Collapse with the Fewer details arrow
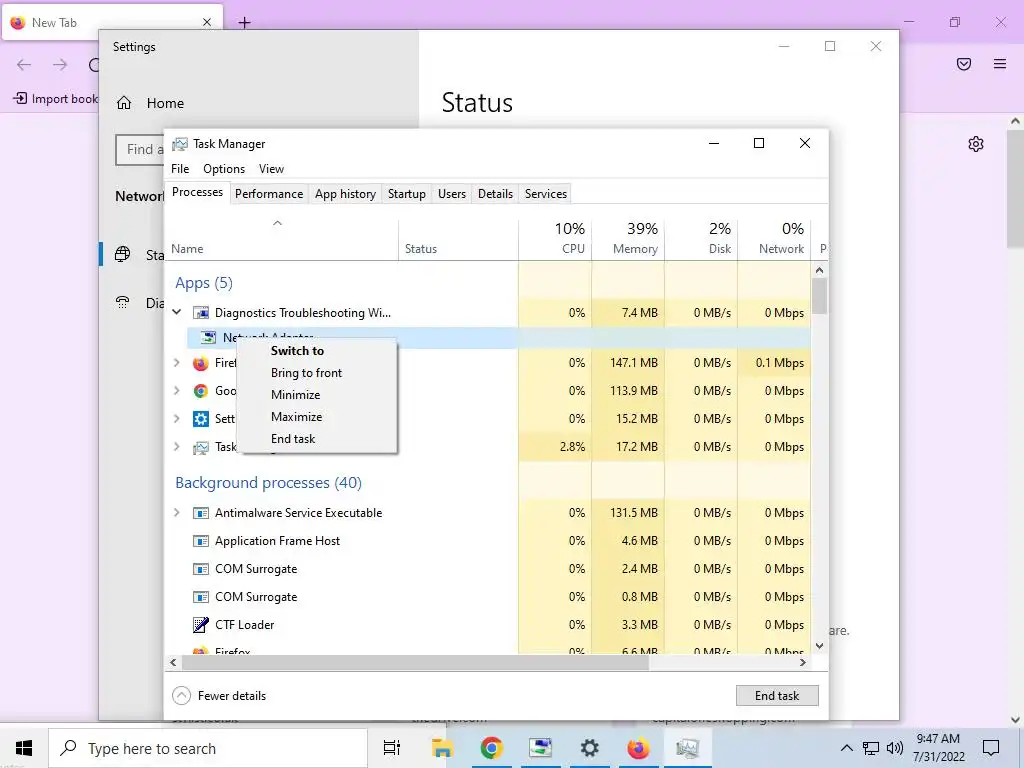The height and width of the screenshot is (768, 1024). pyautogui.click(x=181, y=696)
